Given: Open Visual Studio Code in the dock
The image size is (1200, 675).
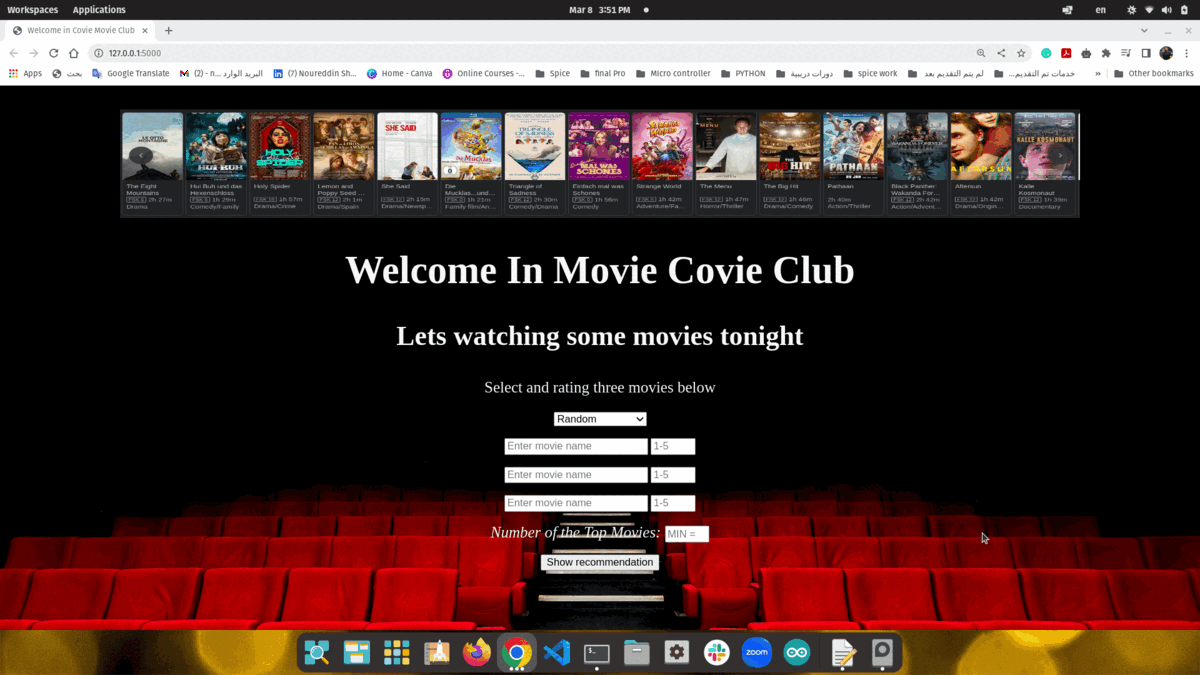Looking at the screenshot, I should pyautogui.click(x=556, y=652).
